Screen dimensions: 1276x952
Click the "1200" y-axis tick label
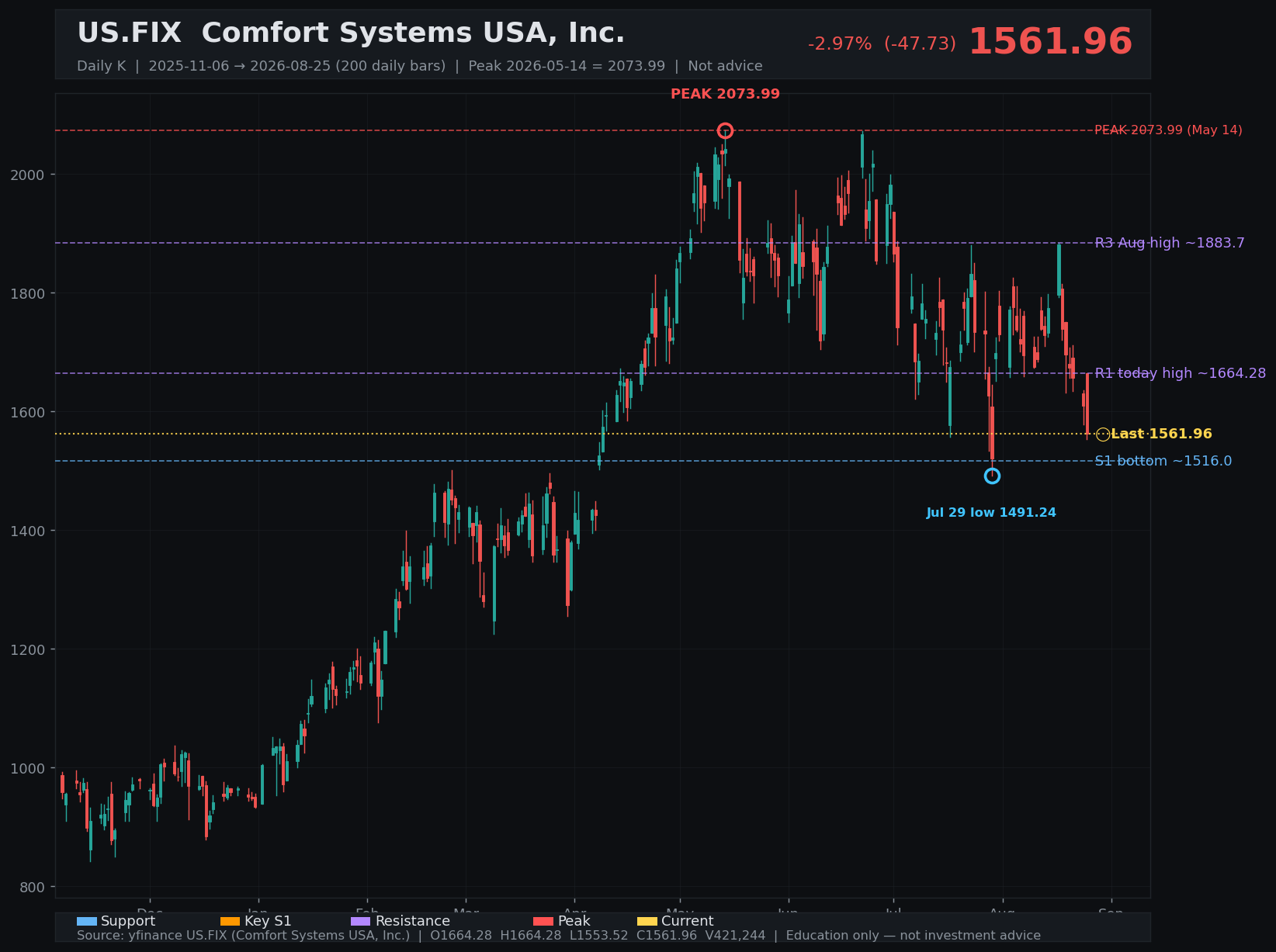click(27, 649)
